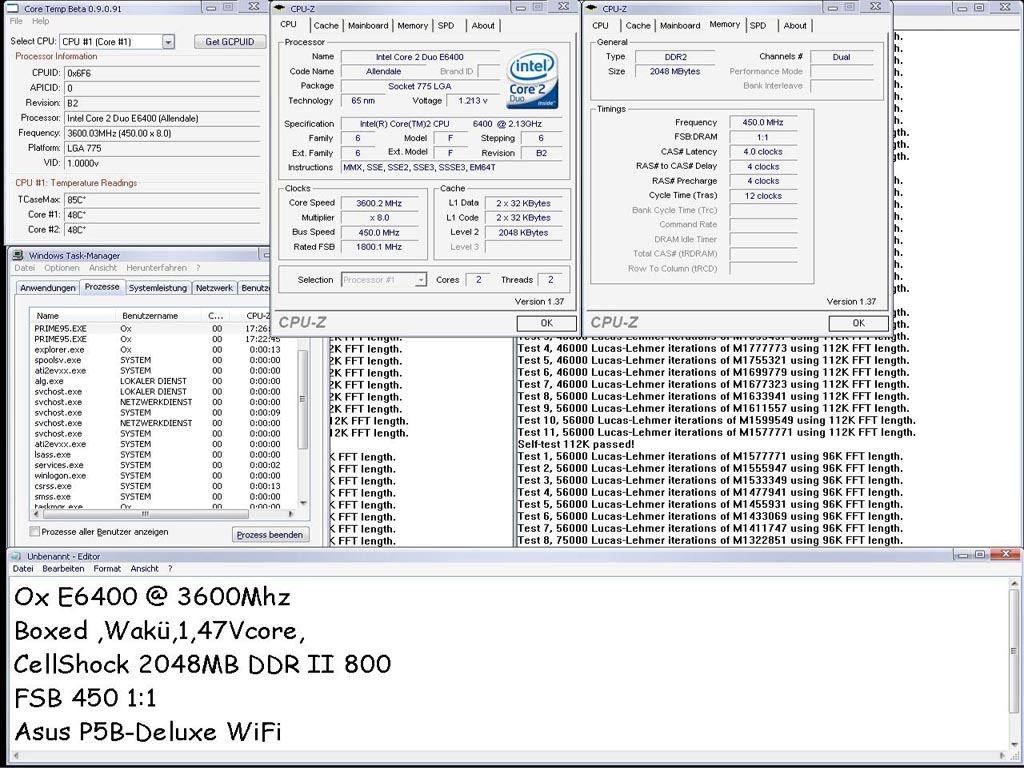Screen dimensions: 1024x768
Task: Open the Processor #1 Selection dropdown
Action: click(421, 280)
